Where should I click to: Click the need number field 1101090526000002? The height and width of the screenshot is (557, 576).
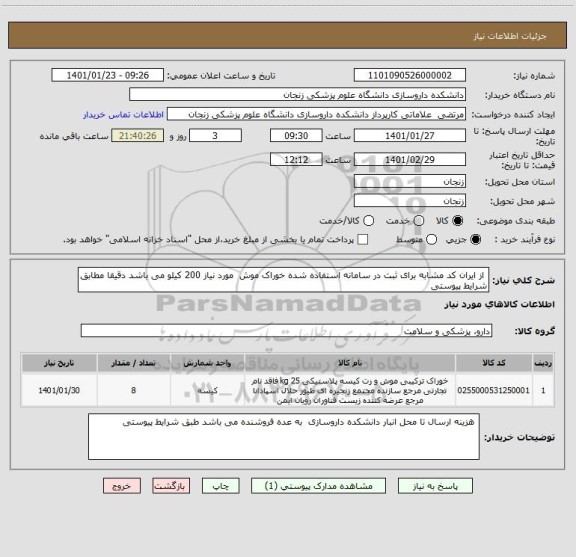click(410, 75)
